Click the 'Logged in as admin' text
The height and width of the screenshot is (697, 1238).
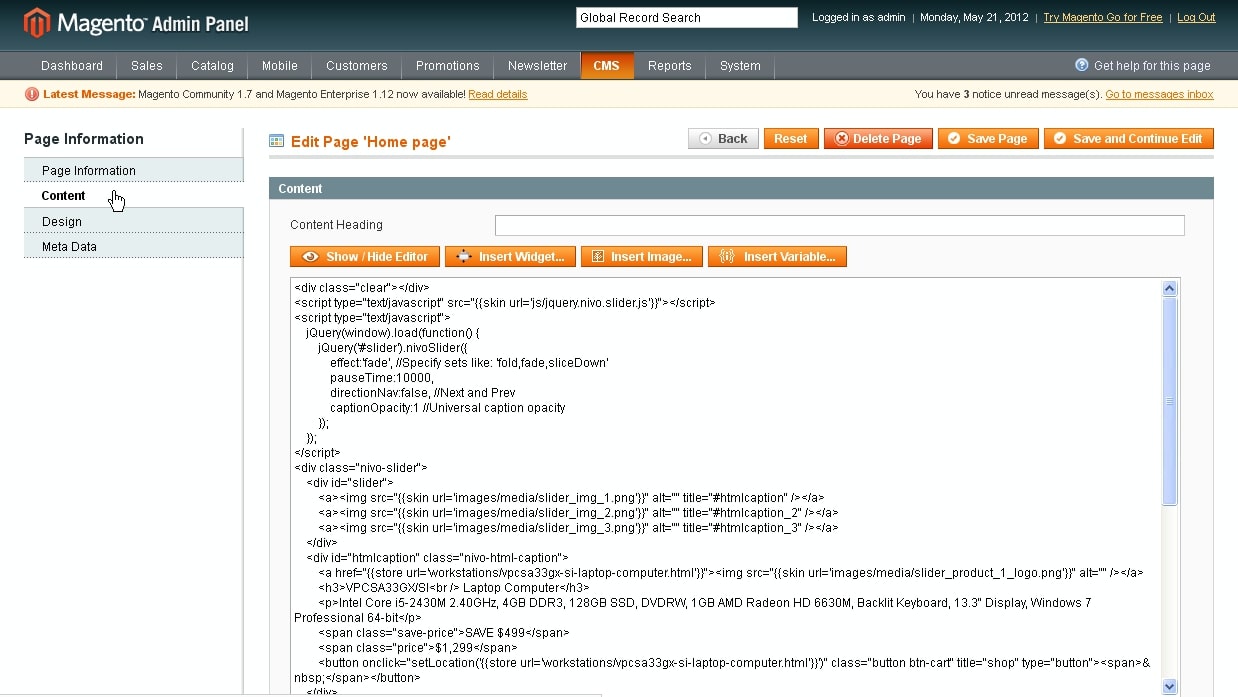pos(858,17)
